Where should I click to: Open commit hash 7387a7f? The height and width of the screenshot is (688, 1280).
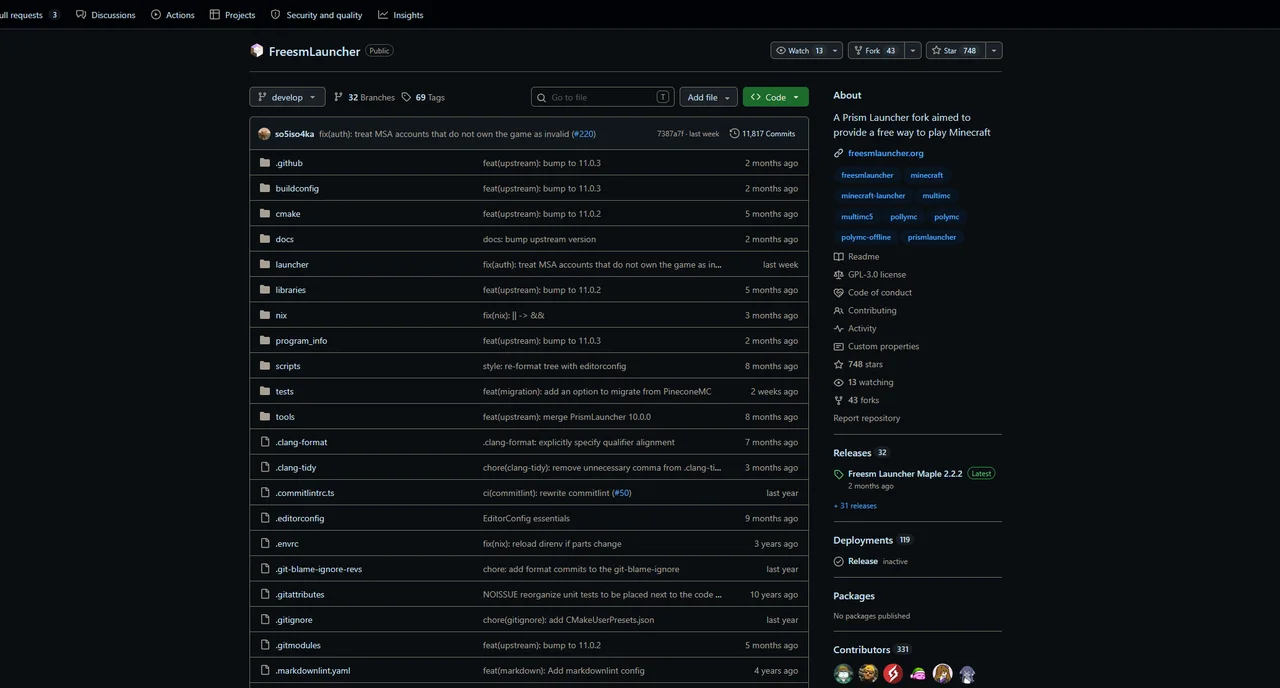click(x=670, y=134)
